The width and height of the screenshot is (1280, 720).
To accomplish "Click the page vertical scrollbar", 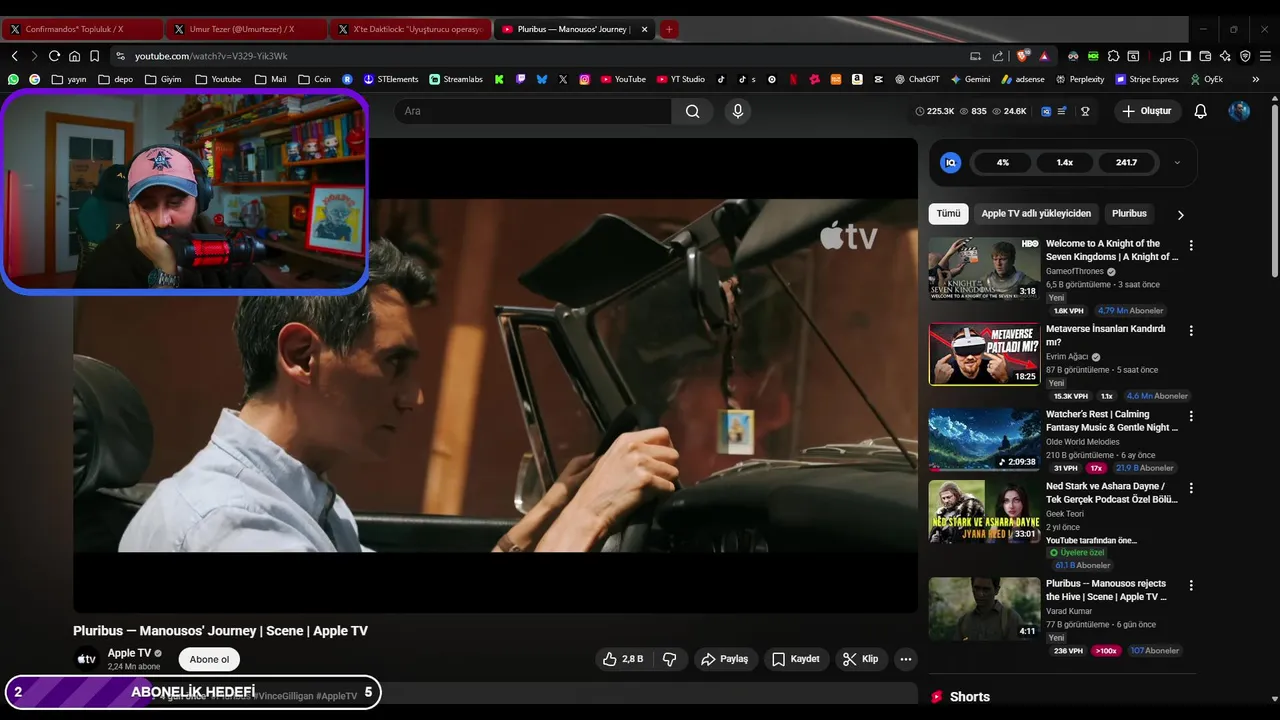I will 1274,190.
